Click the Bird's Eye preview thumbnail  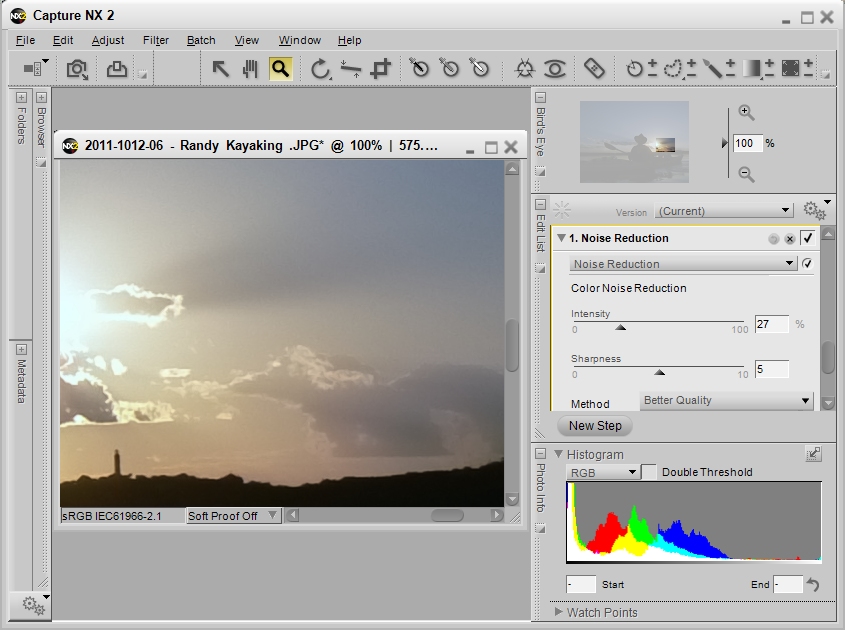pyautogui.click(x=633, y=140)
